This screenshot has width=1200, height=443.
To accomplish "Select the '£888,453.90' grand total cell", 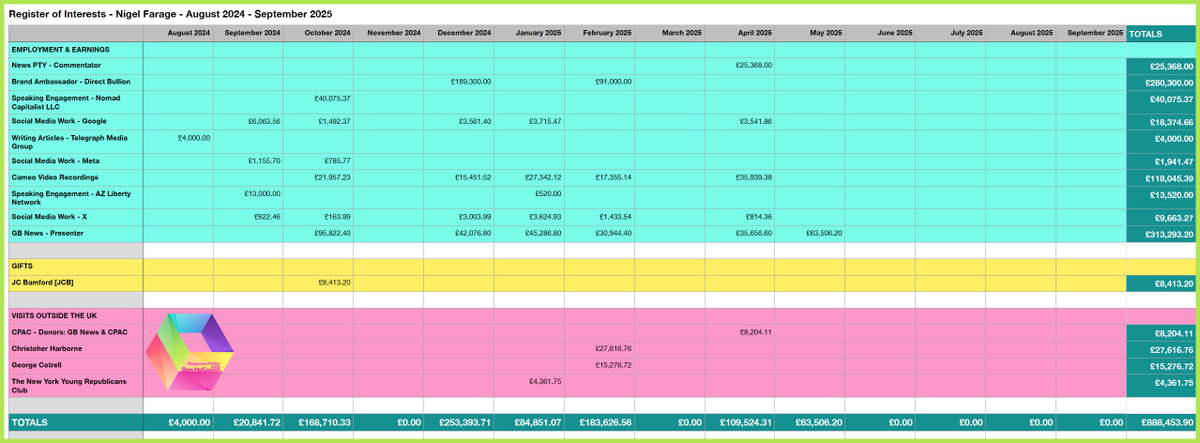I will coord(1166,423).
